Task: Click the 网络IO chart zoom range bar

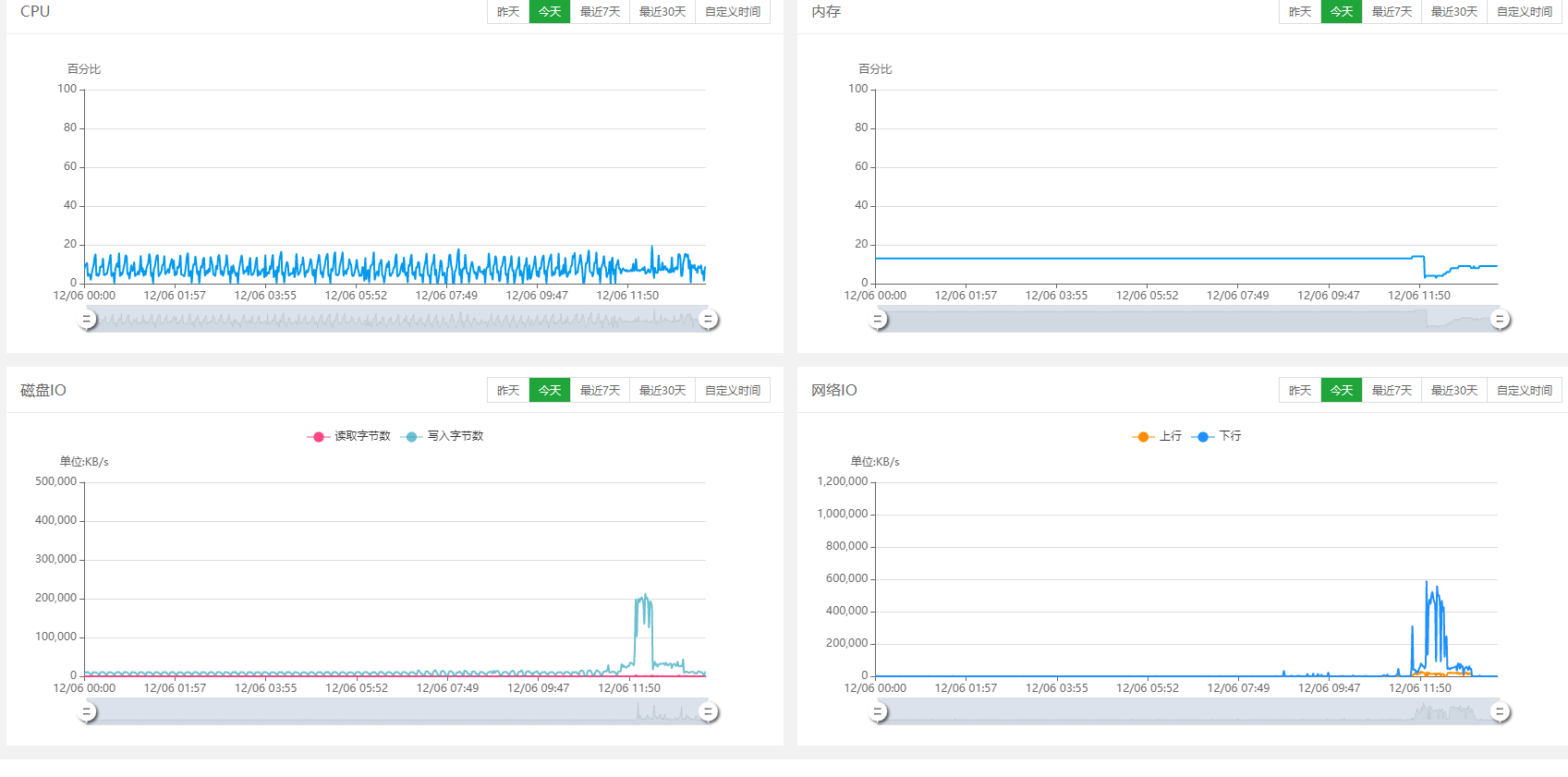Action: click(x=1188, y=711)
